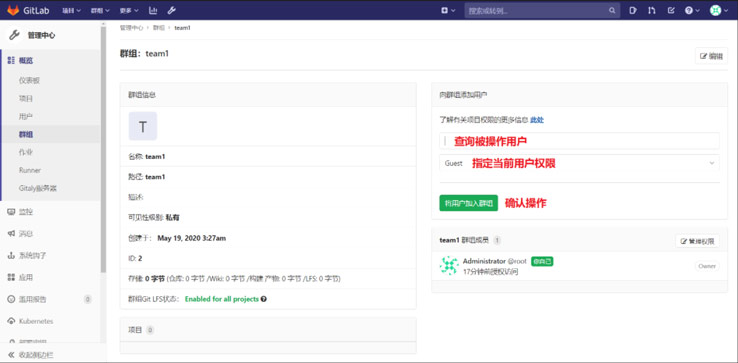Expand the user avatar menu
The width and height of the screenshot is (738, 363).
click(x=719, y=10)
